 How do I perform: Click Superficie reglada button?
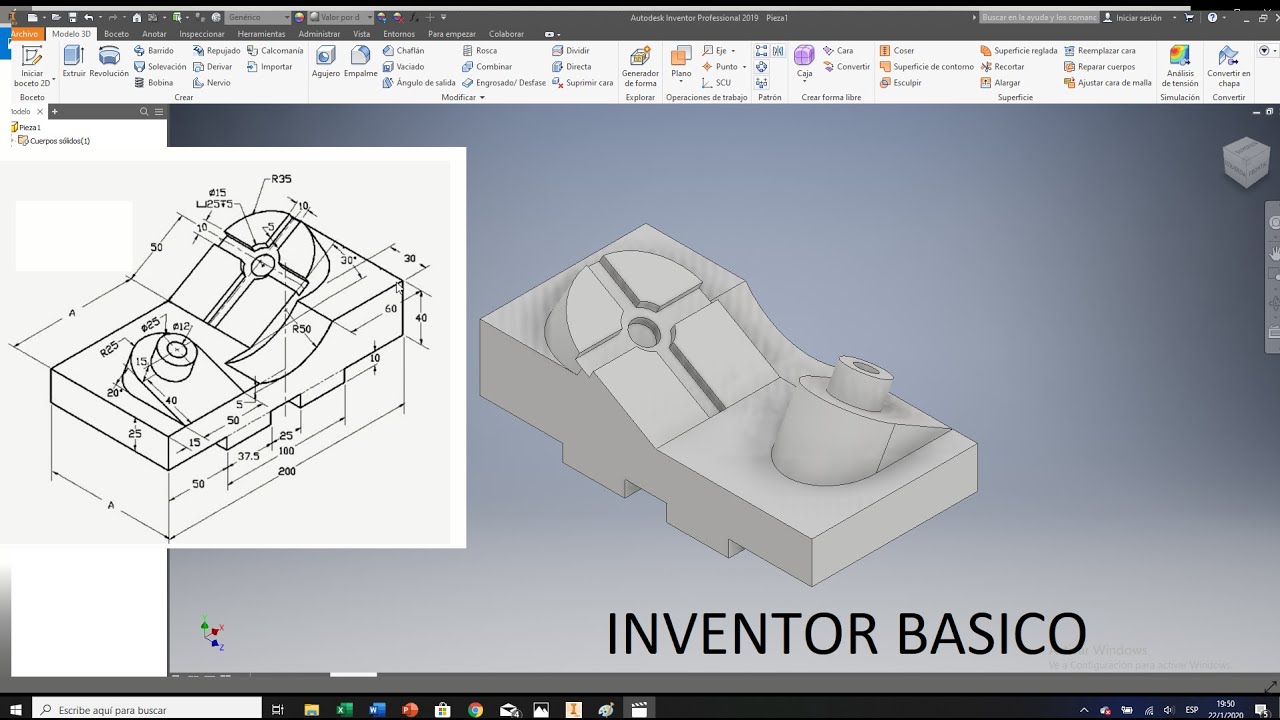point(1018,50)
